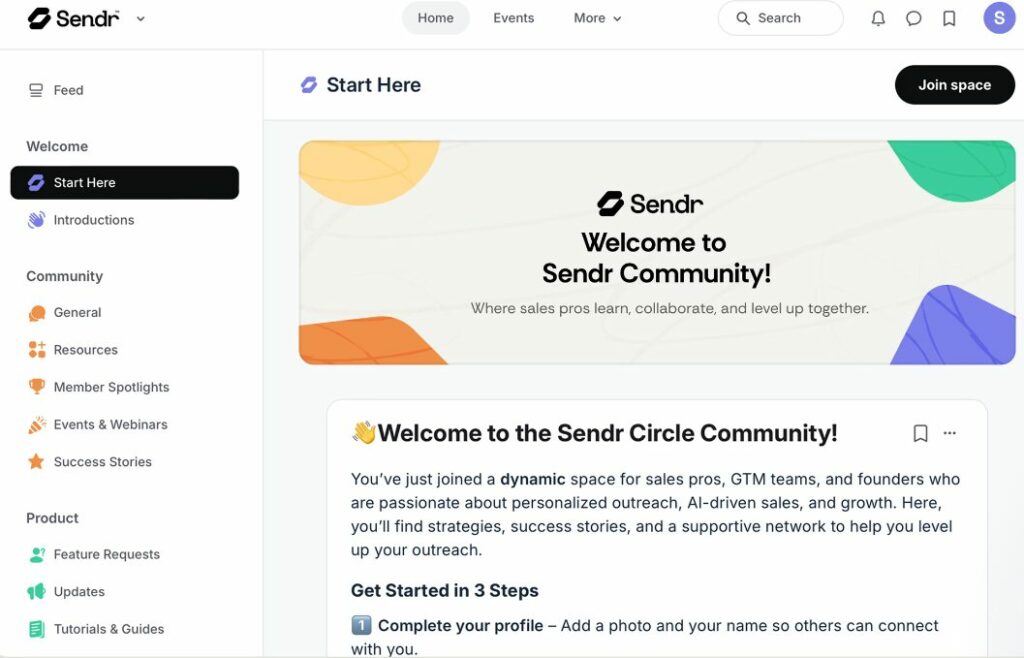View saved bookmarks in the top bar
This screenshot has width=1024, height=658.
(x=948, y=17)
